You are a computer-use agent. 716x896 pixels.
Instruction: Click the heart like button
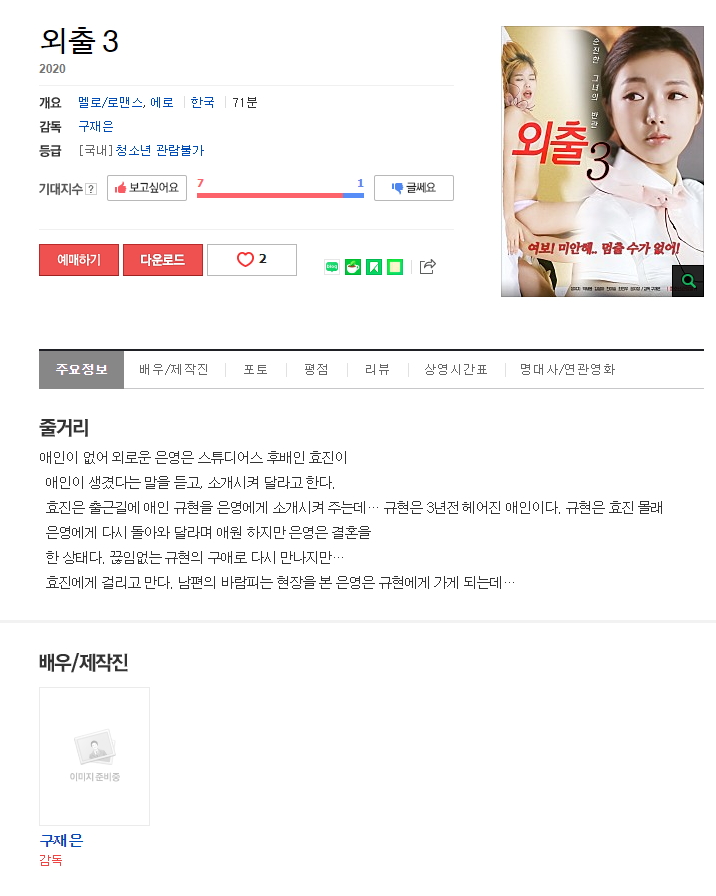[252, 260]
